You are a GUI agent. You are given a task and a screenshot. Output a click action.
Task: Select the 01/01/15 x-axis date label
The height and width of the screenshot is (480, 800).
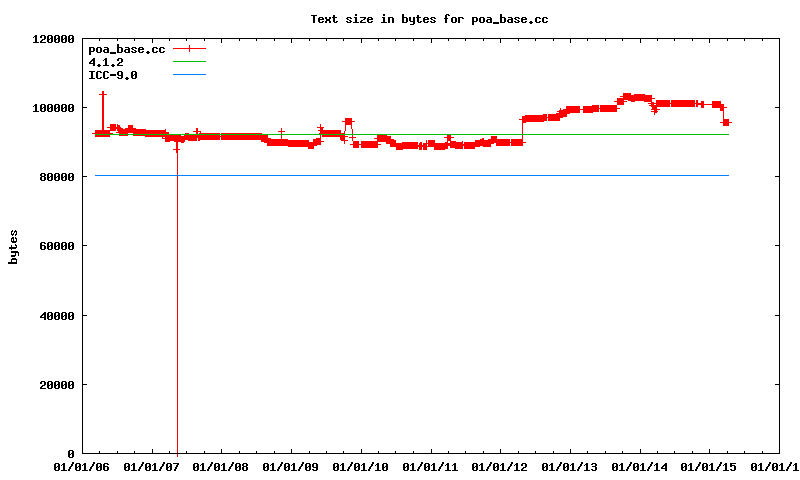point(709,467)
